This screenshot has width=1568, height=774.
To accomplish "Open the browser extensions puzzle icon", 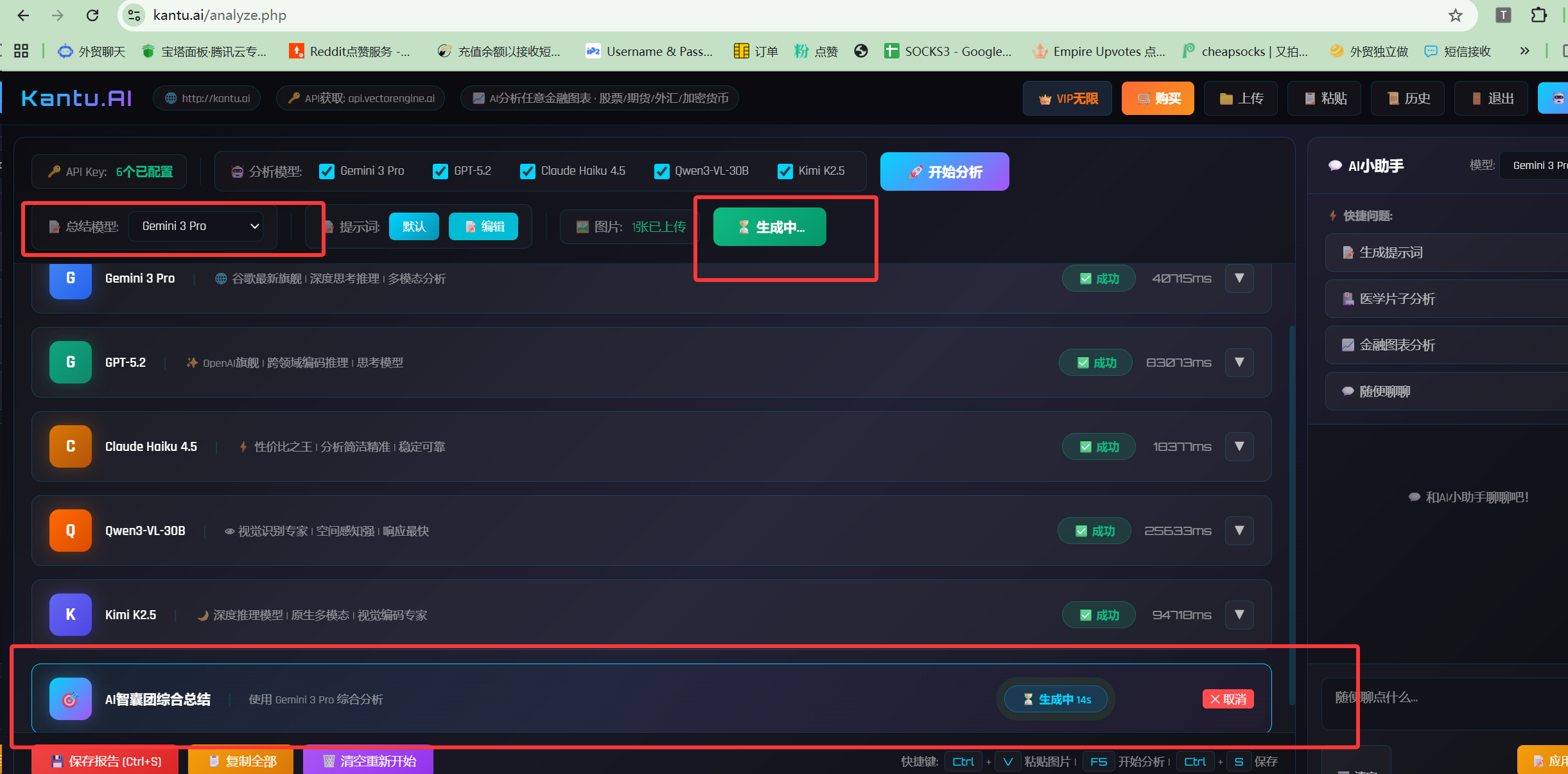I will (1538, 15).
